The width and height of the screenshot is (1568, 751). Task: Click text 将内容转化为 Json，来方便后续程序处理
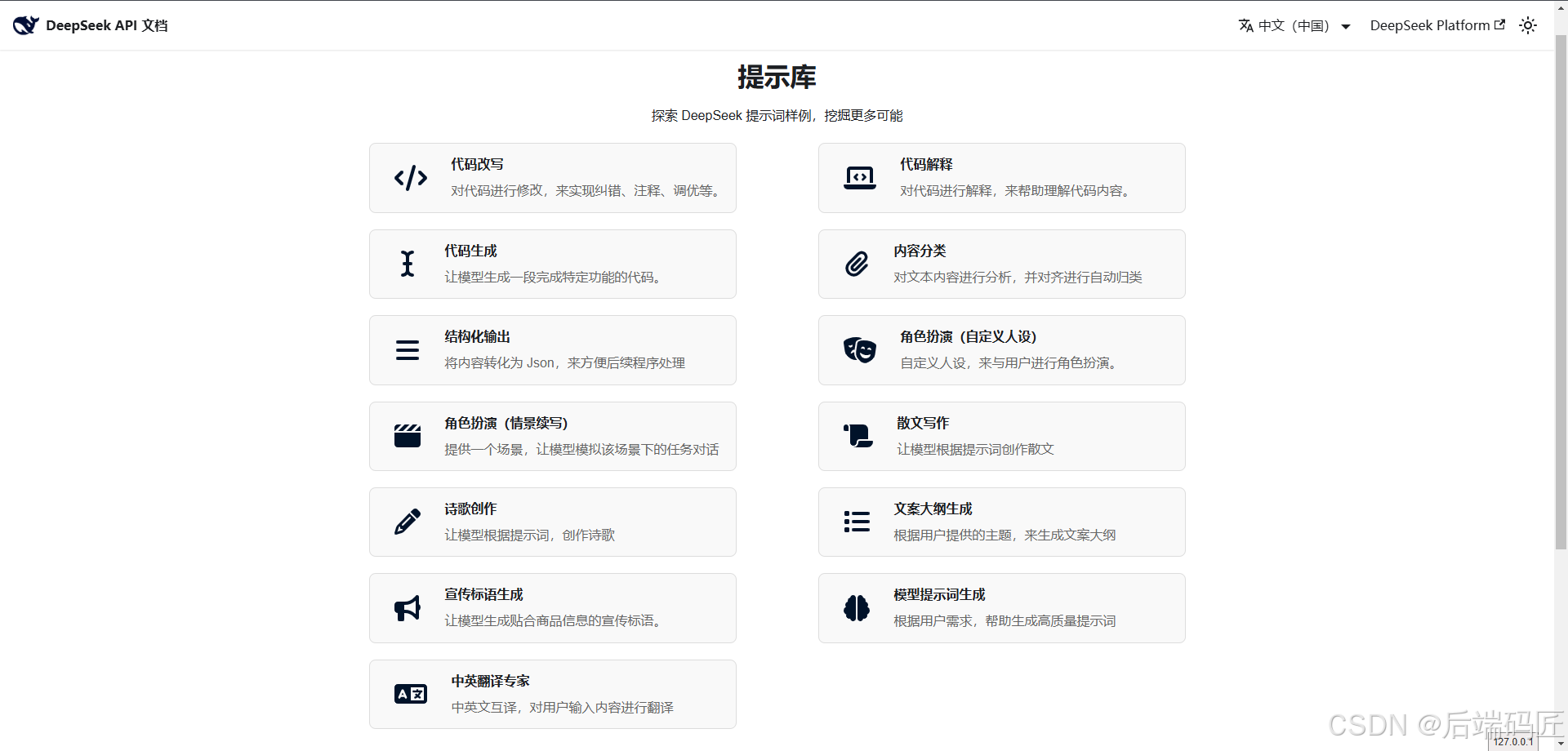click(564, 362)
